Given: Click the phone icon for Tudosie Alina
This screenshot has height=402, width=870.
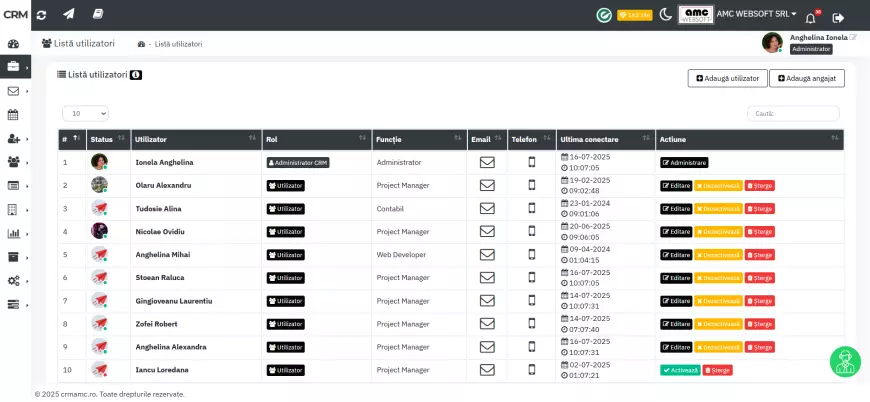Looking at the screenshot, I should (x=532, y=208).
